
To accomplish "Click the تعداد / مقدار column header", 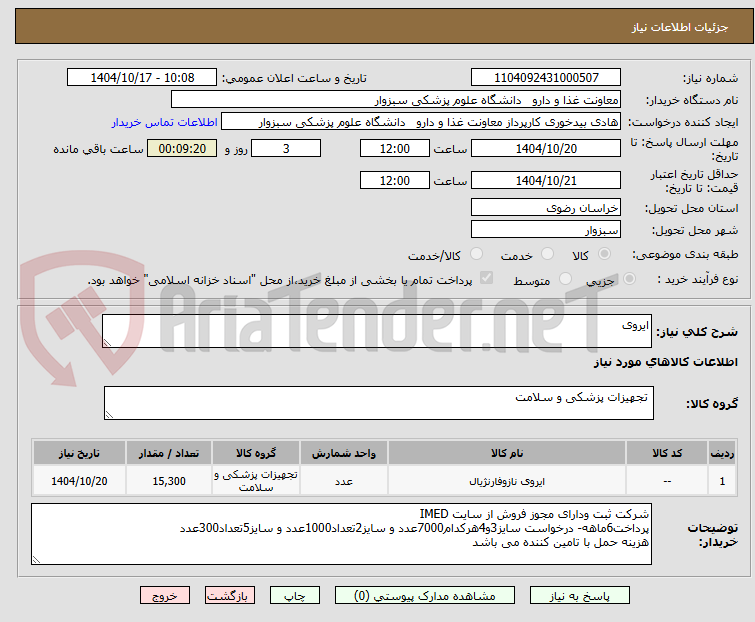I will (x=169, y=453).
